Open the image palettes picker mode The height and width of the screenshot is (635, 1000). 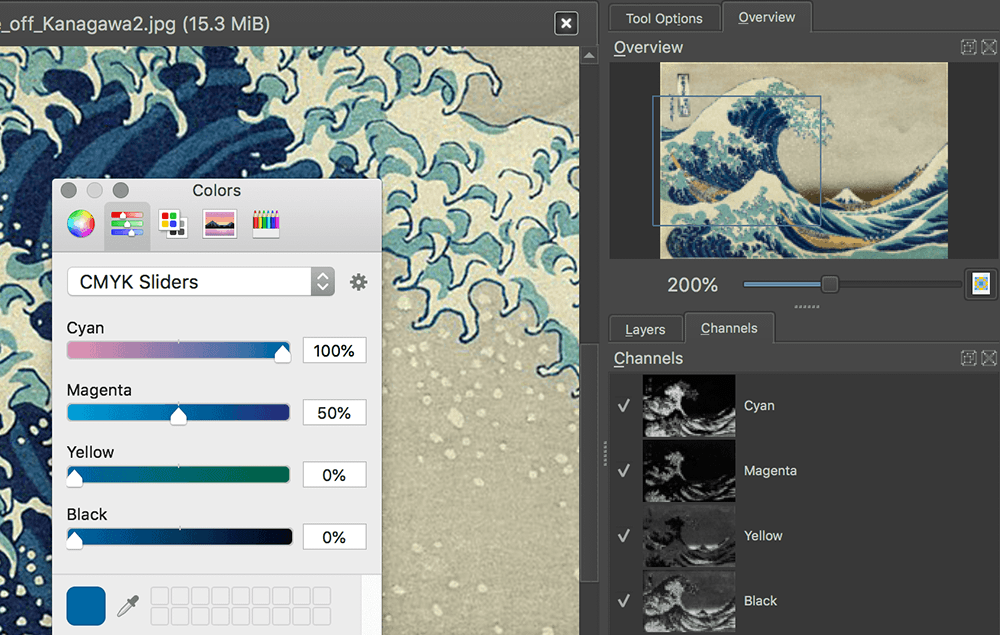coord(219,224)
